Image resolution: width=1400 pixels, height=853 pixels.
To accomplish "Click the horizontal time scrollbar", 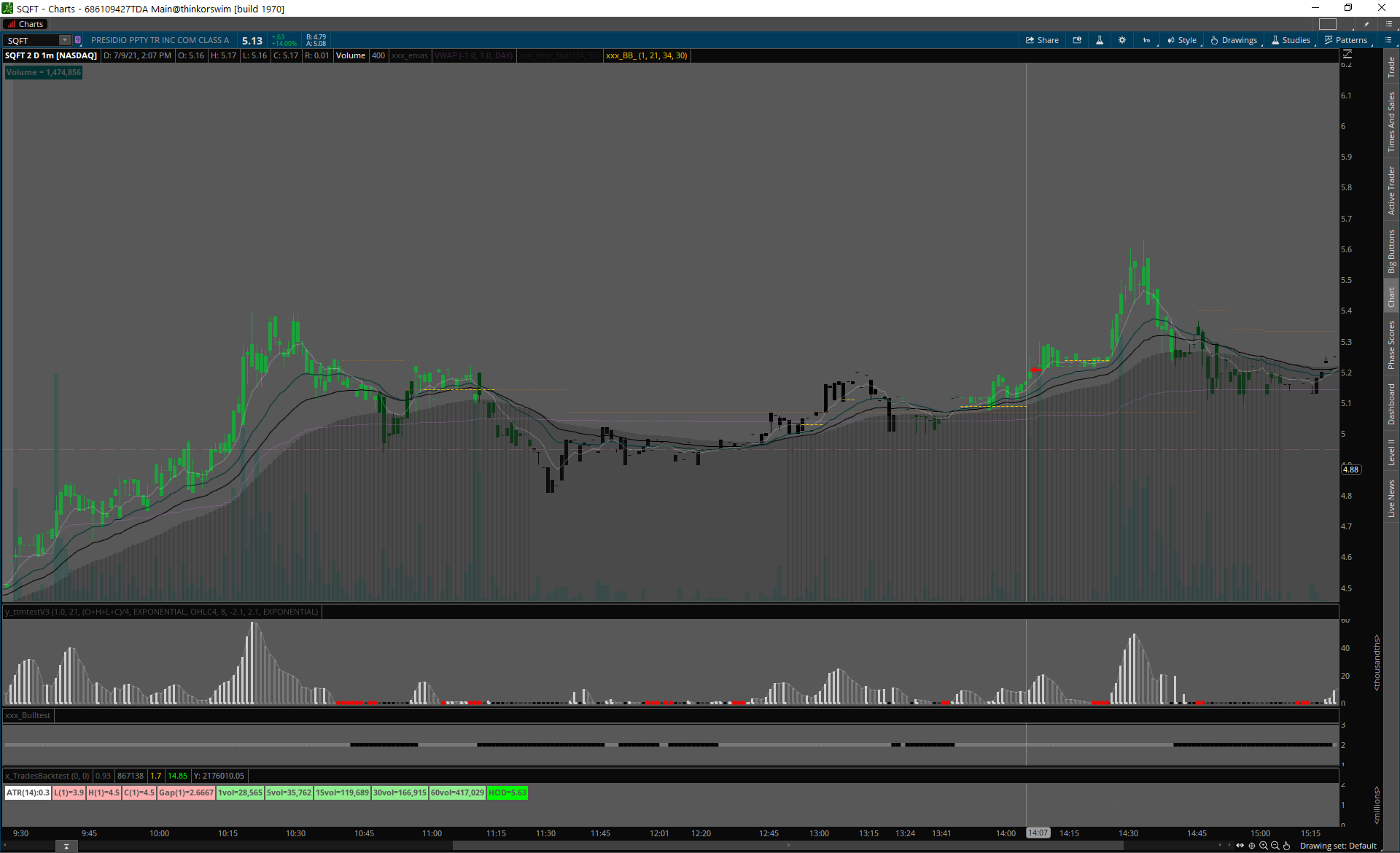I will 787,846.
